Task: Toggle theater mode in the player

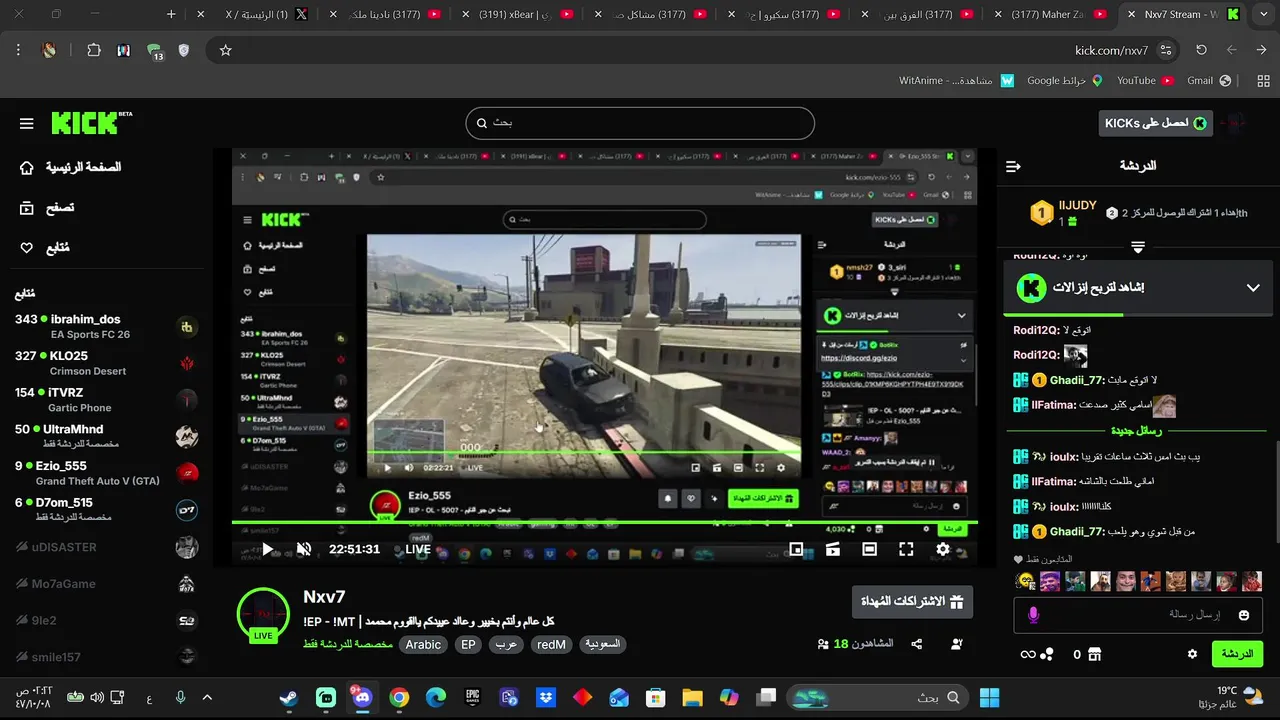Action: [869, 549]
